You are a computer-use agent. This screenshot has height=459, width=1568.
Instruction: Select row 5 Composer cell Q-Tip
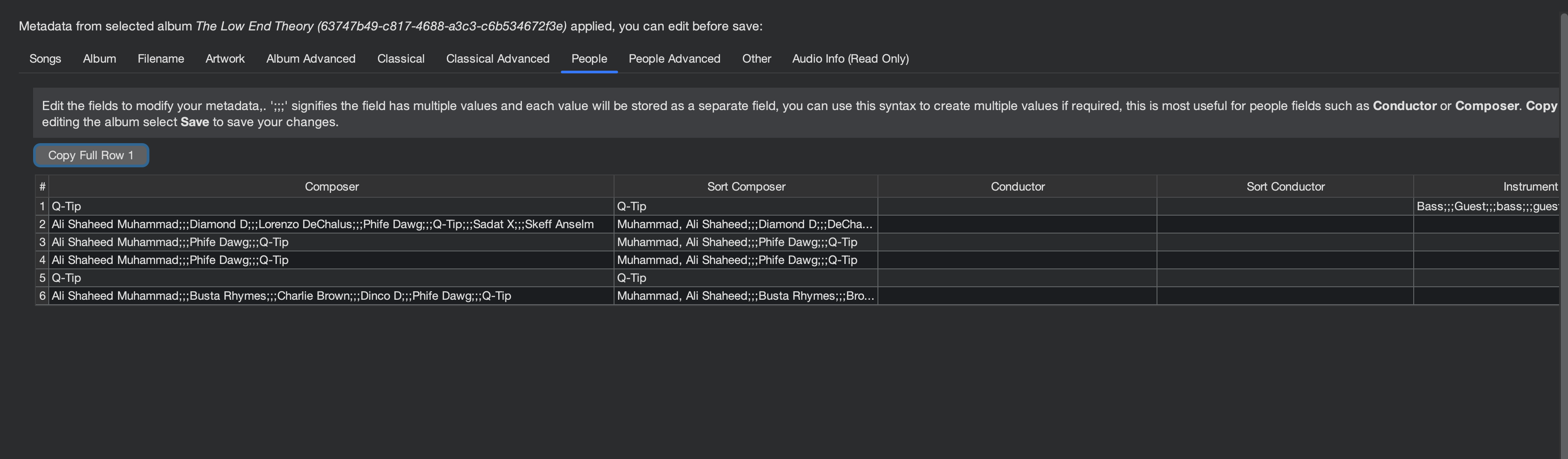coord(331,277)
